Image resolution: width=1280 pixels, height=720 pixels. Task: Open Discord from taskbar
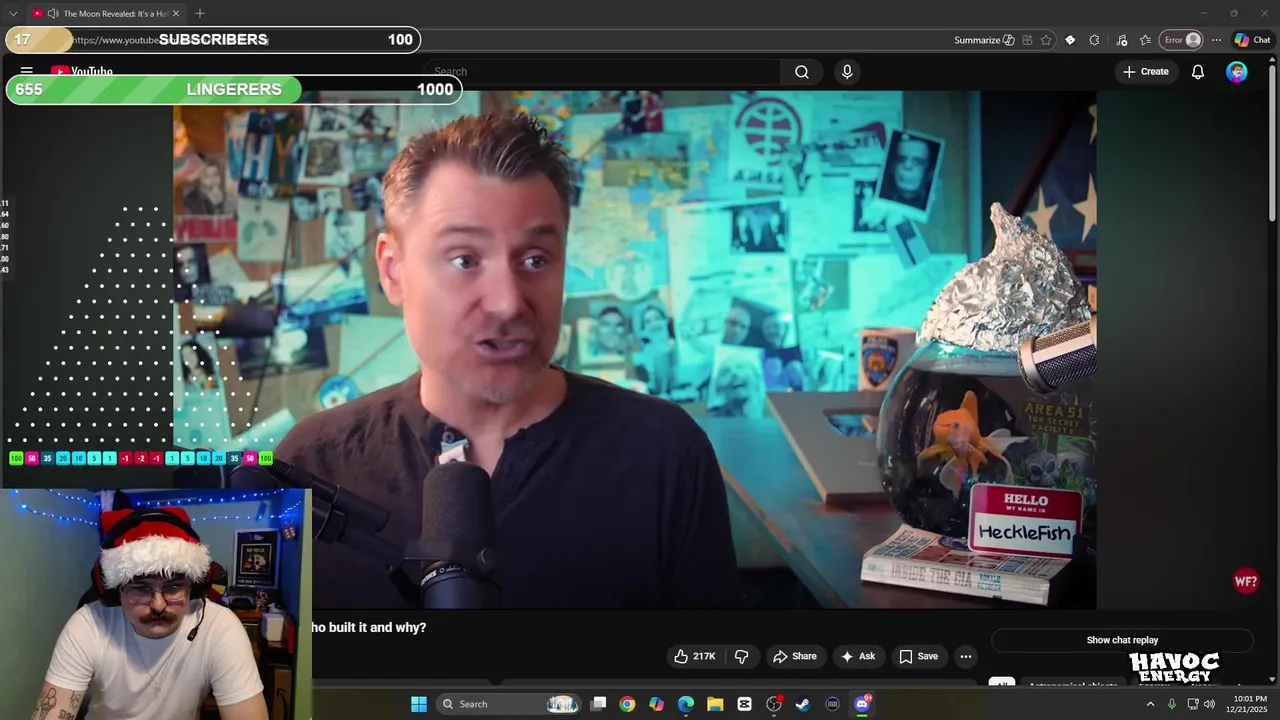(x=862, y=704)
